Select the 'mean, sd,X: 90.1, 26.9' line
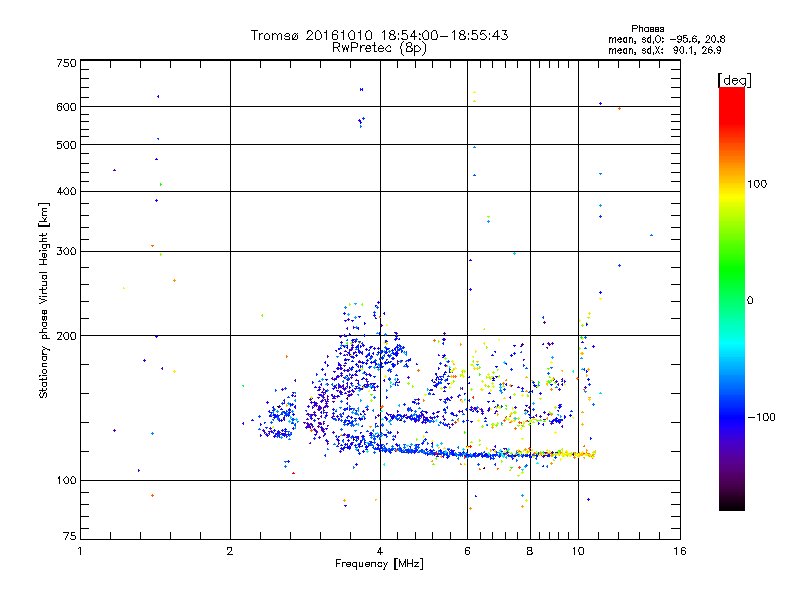Viewport: 800px width, 600px height. tap(664, 50)
